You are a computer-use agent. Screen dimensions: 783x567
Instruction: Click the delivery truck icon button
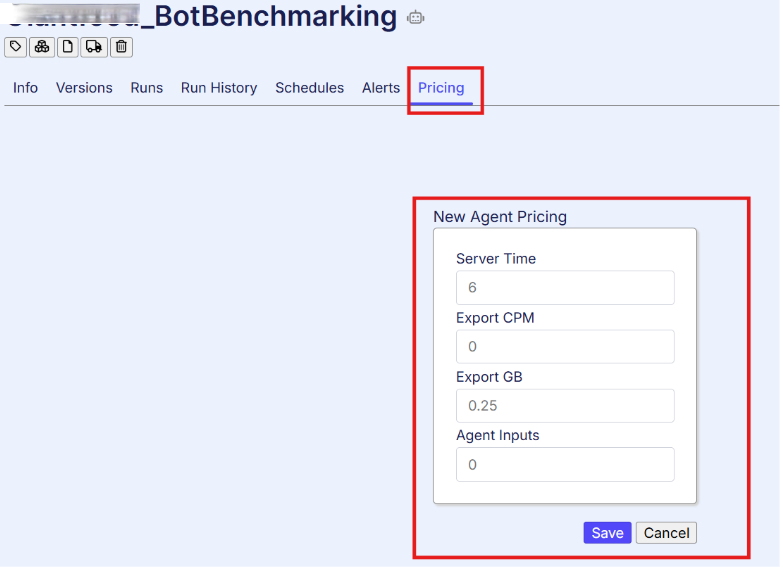[x=94, y=47]
